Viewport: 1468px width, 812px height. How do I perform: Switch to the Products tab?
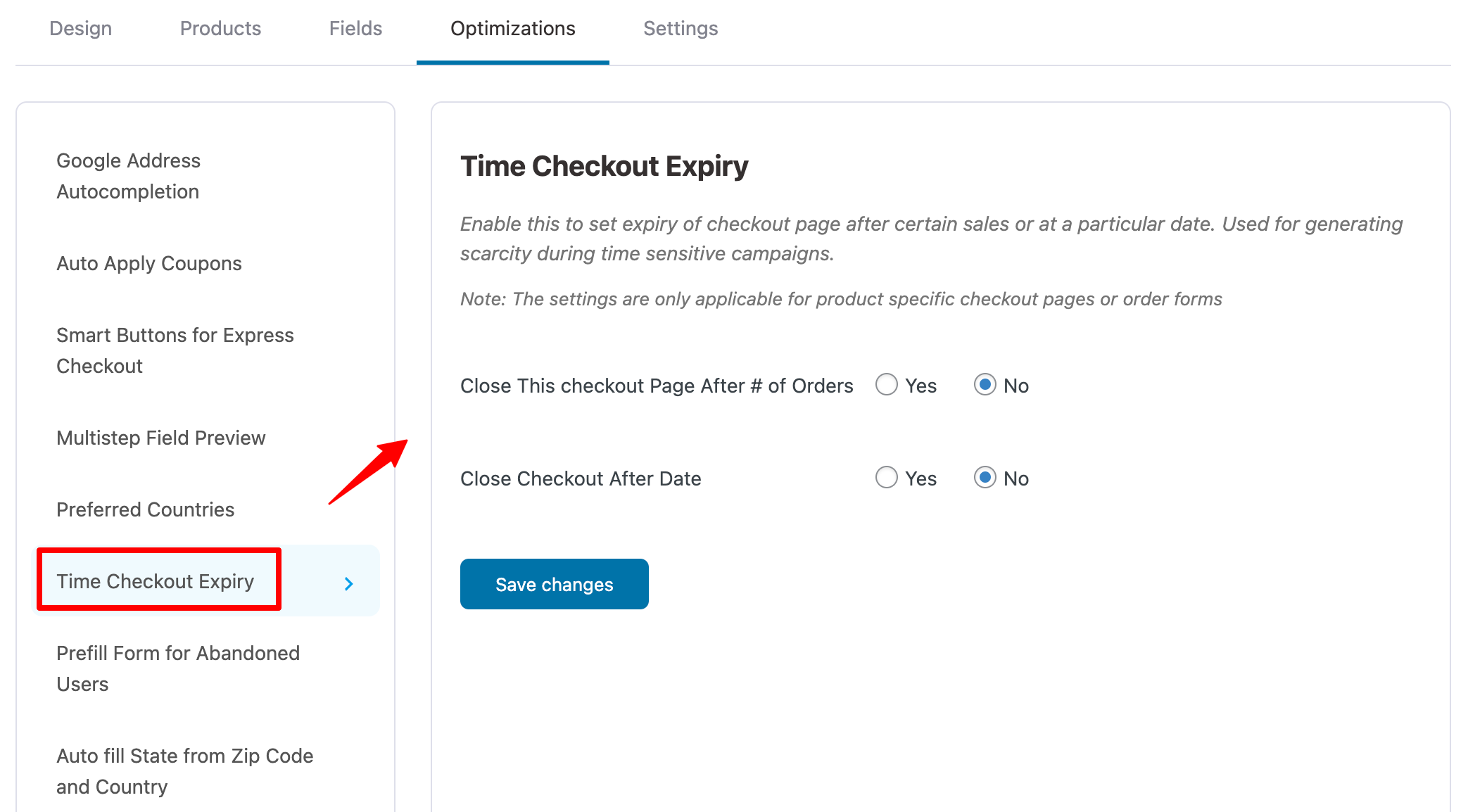click(220, 28)
